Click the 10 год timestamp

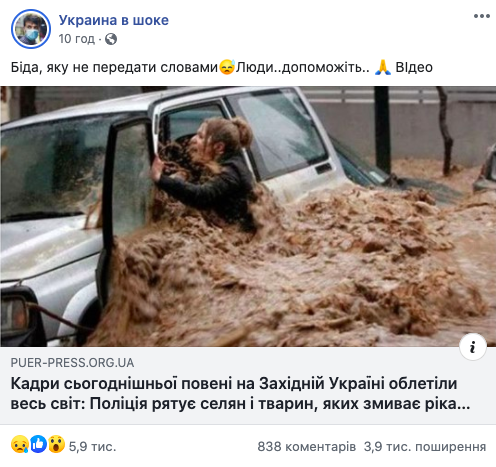[77, 39]
